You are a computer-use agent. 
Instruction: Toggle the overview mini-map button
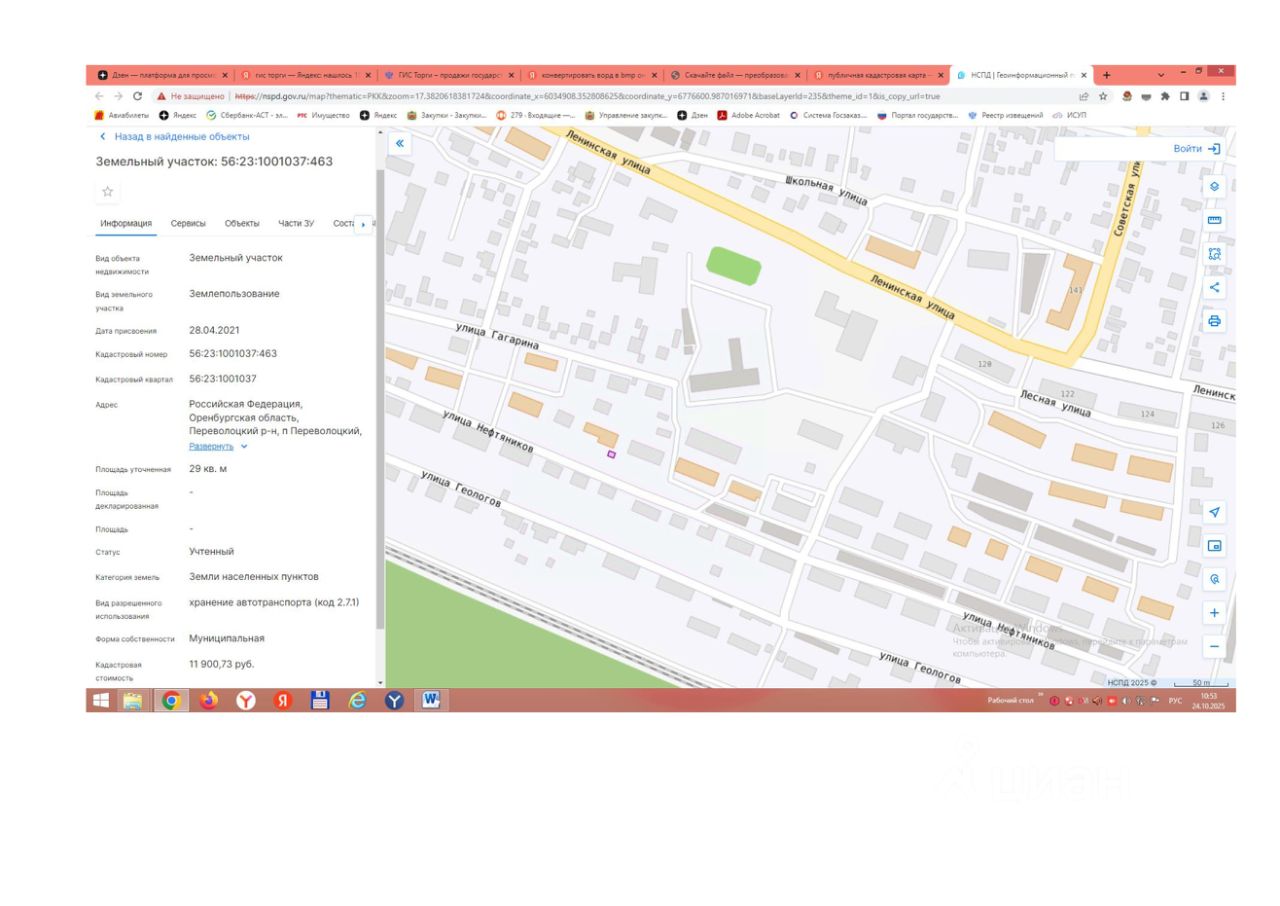point(1214,546)
